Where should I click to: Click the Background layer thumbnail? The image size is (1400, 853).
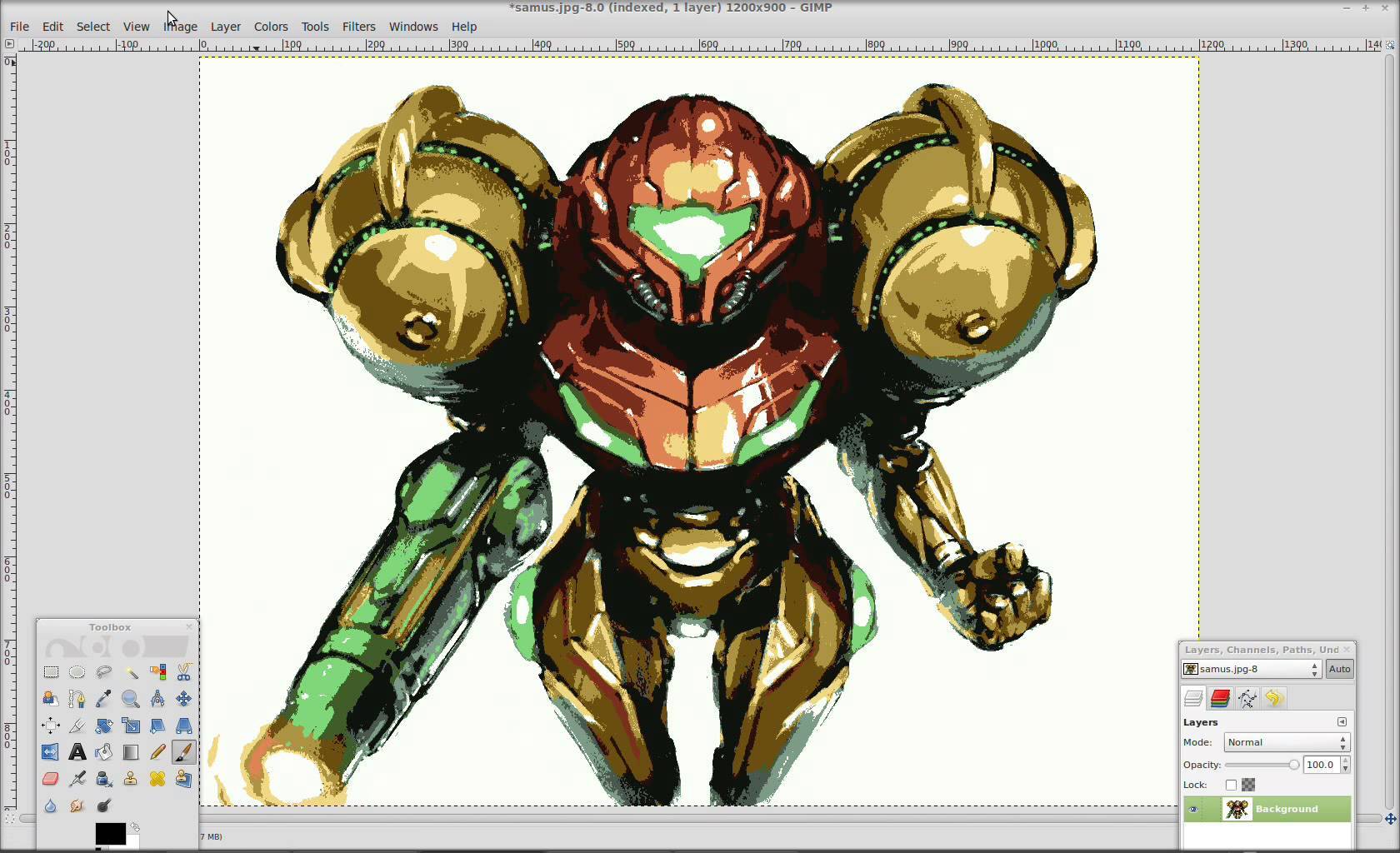tap(1237, 809)
